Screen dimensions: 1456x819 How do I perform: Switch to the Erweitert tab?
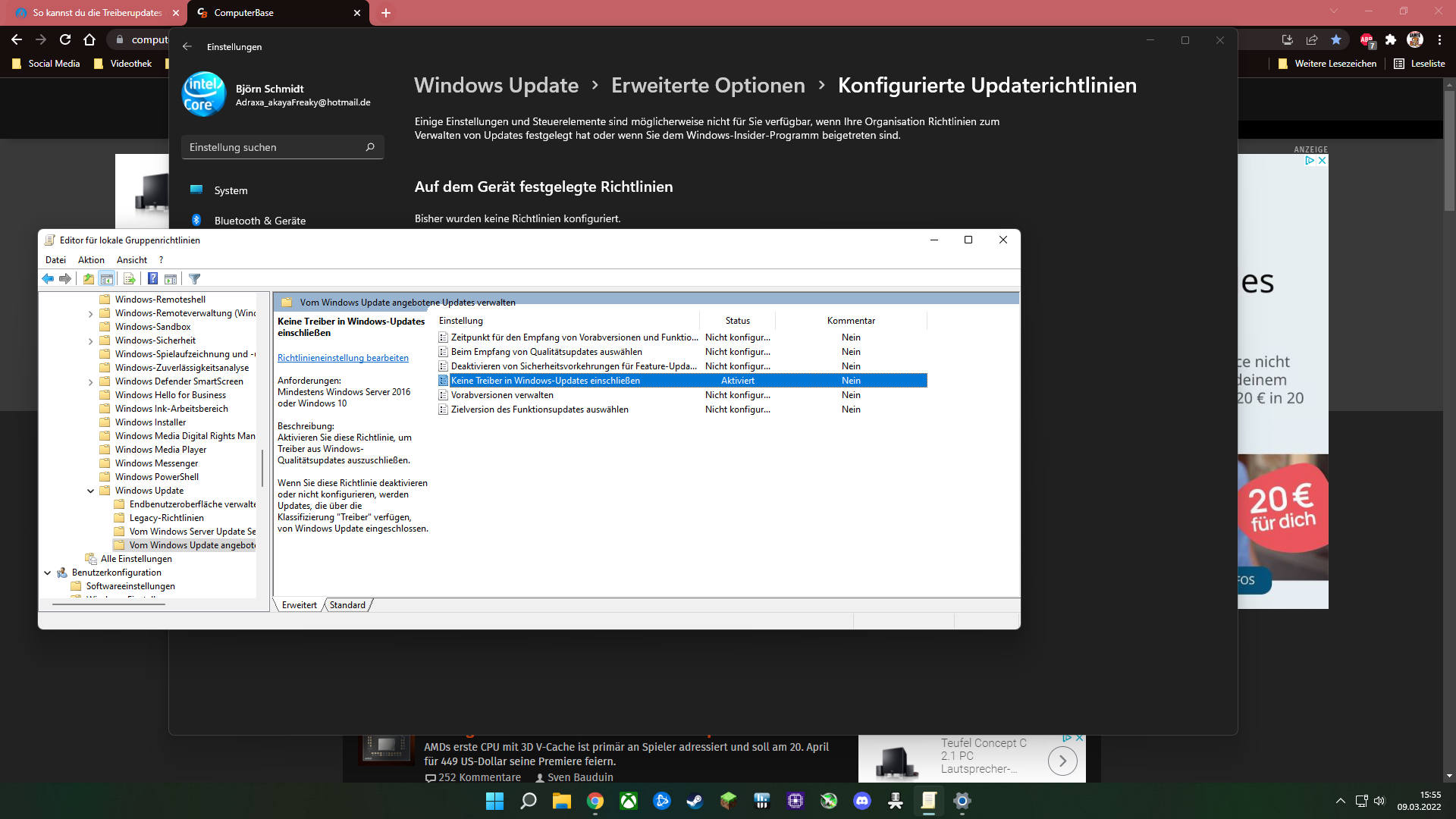300,605
